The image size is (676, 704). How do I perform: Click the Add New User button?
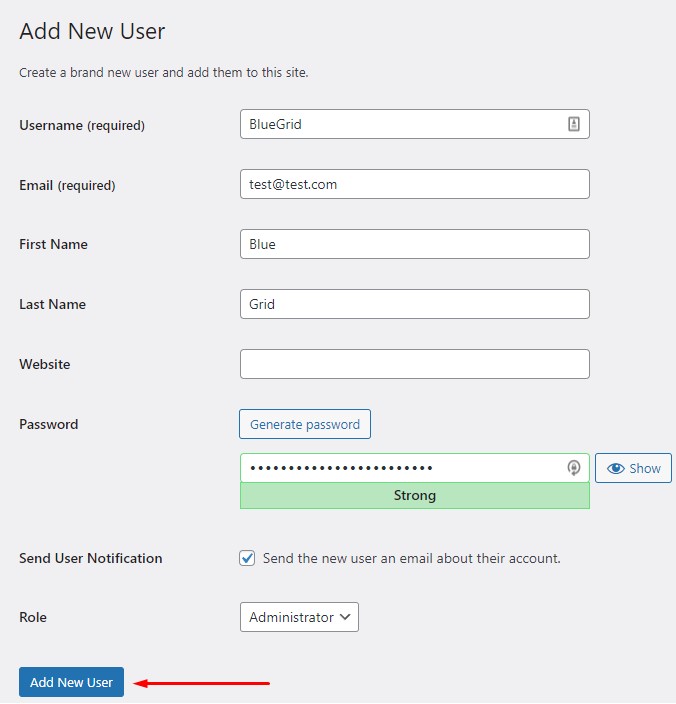(71, 682)
